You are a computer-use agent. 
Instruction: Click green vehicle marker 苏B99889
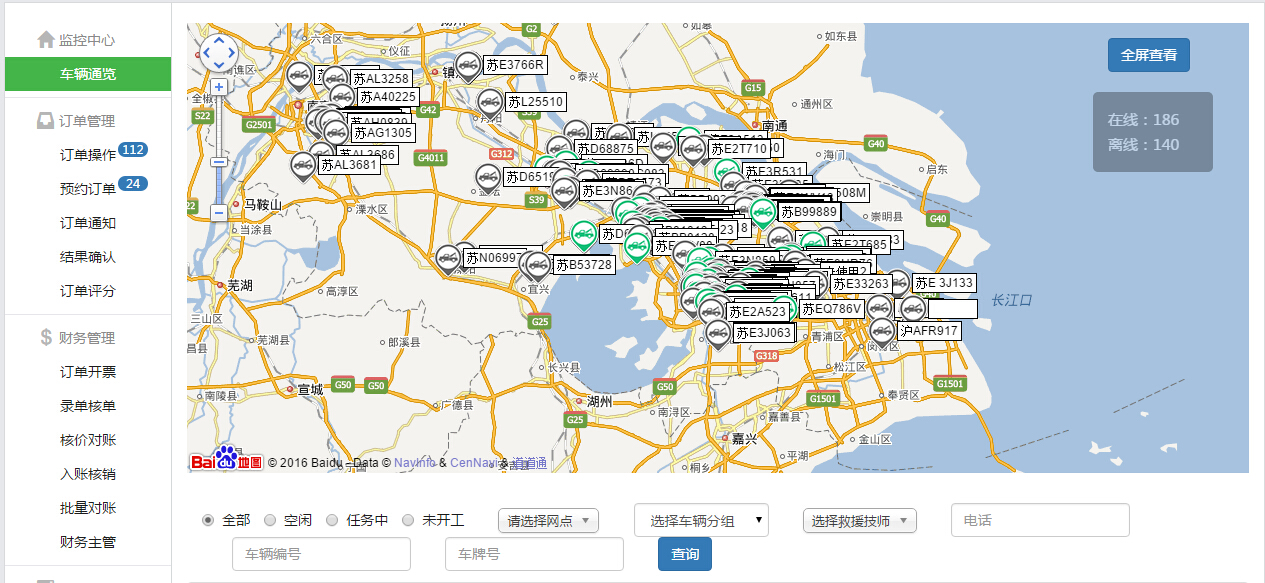[x=763, y=212]
